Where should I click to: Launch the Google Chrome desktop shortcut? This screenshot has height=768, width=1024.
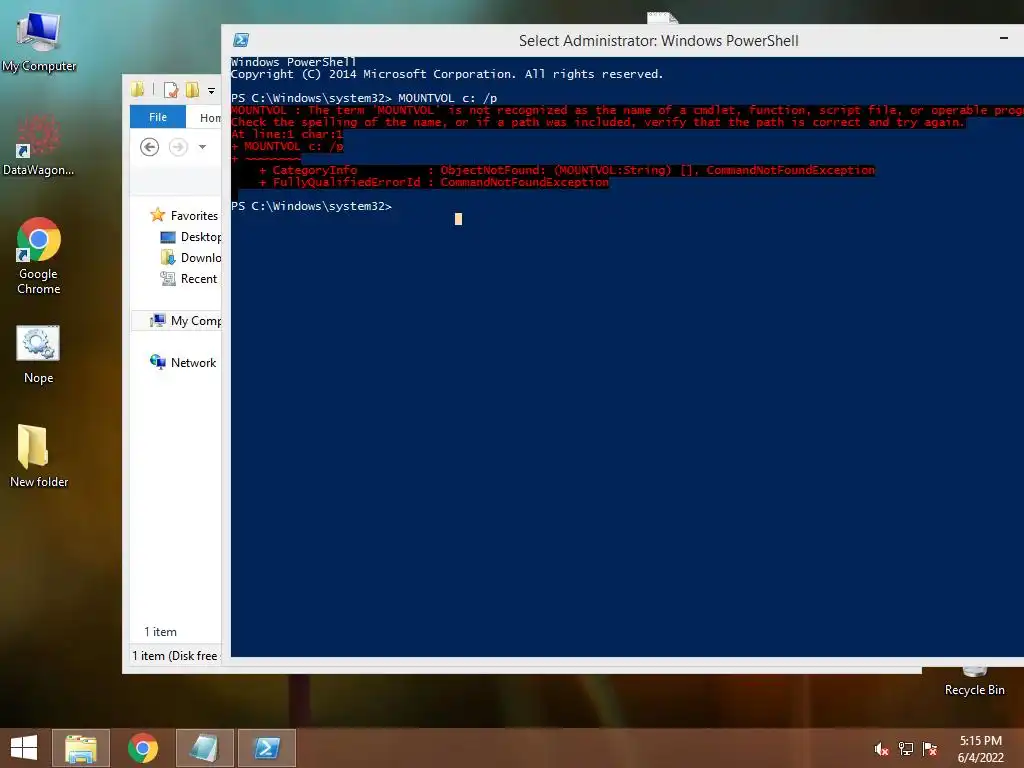pos(39,255)
